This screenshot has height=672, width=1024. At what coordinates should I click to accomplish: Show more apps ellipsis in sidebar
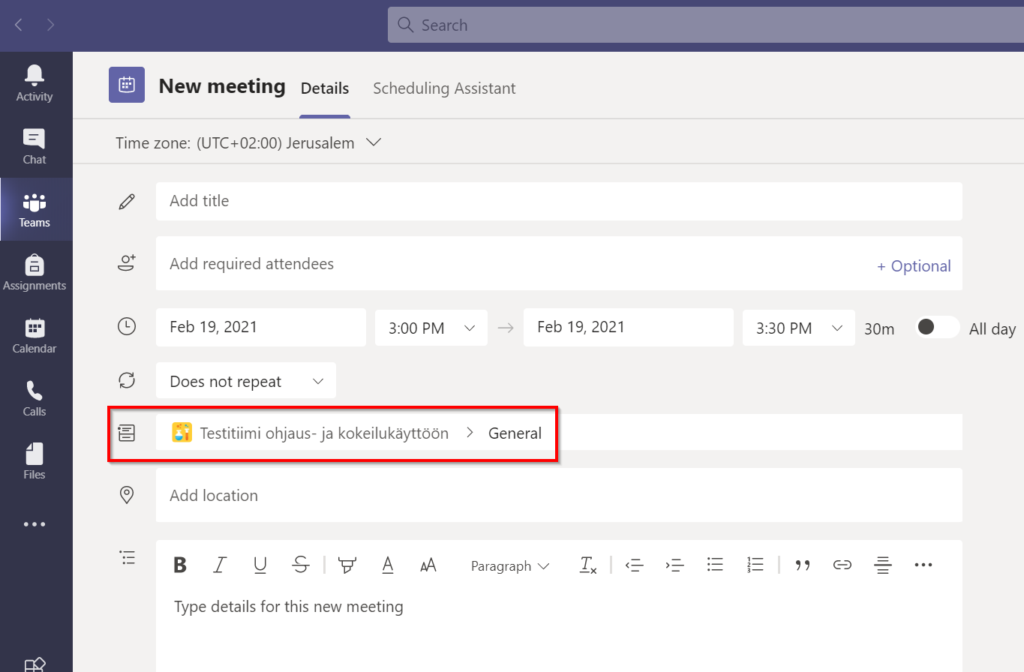point(34,524)
